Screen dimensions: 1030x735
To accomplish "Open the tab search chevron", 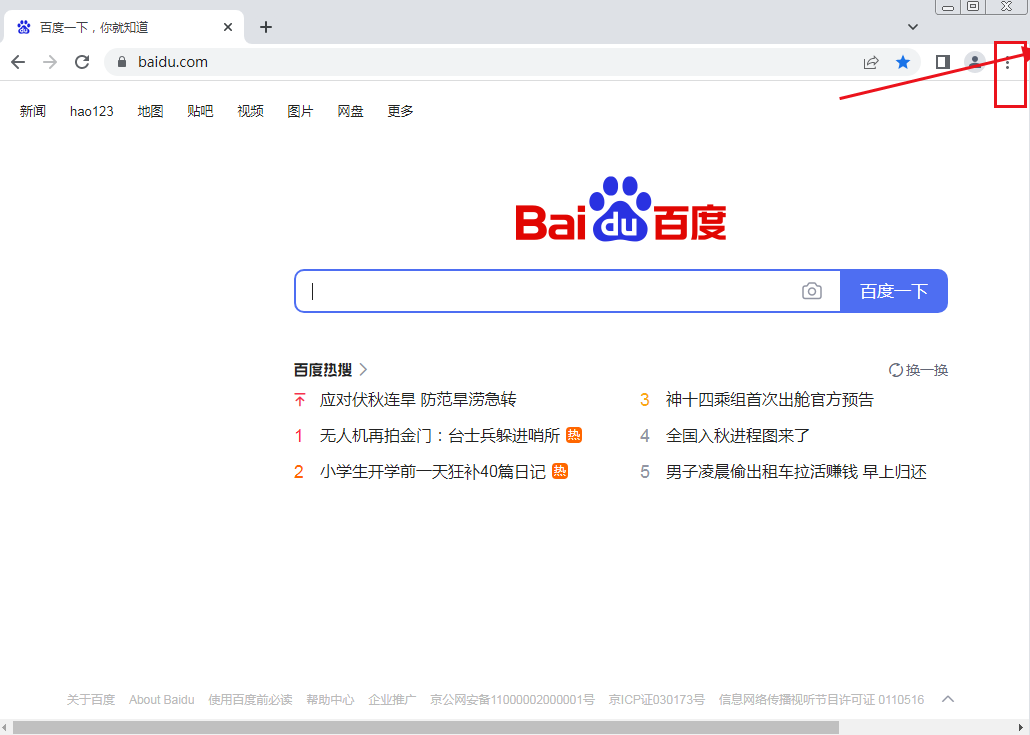I will click(911, 26).
